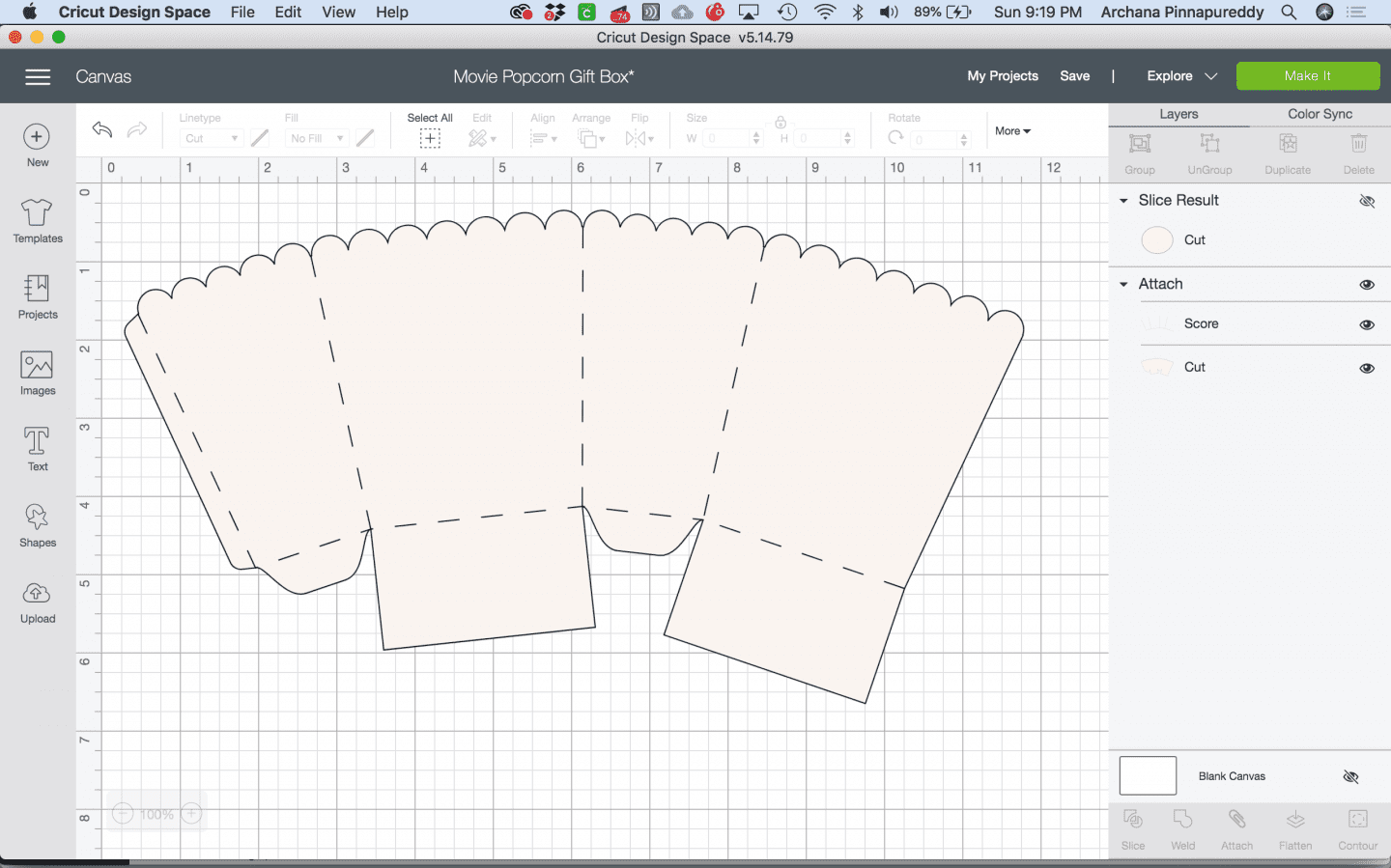Screen dimensions: 1391x868
Task: Click the Fill color swatch
Action: pyautogui.click(x=365, y=138)
